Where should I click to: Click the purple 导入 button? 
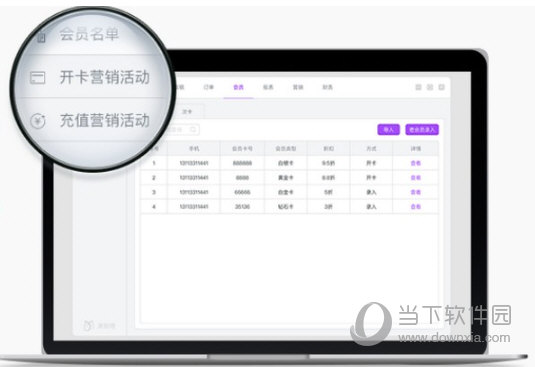click(x=389, y=130)
